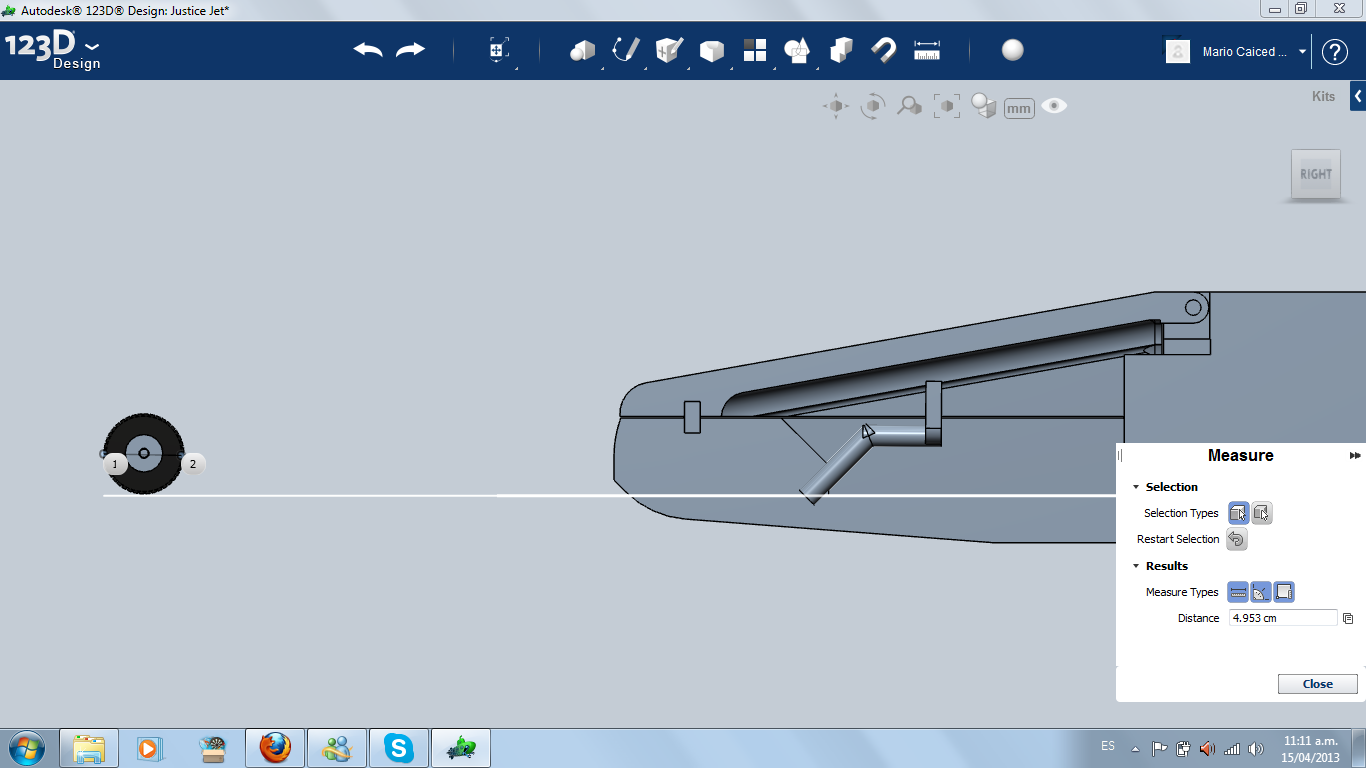Click the Fit view tool
The image size is (1366, 768).
947,106
